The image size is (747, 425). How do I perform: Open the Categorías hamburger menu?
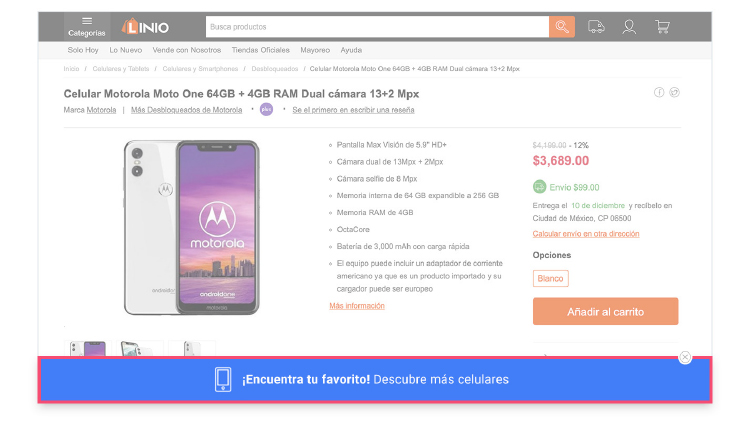click(x=87, y=26)
